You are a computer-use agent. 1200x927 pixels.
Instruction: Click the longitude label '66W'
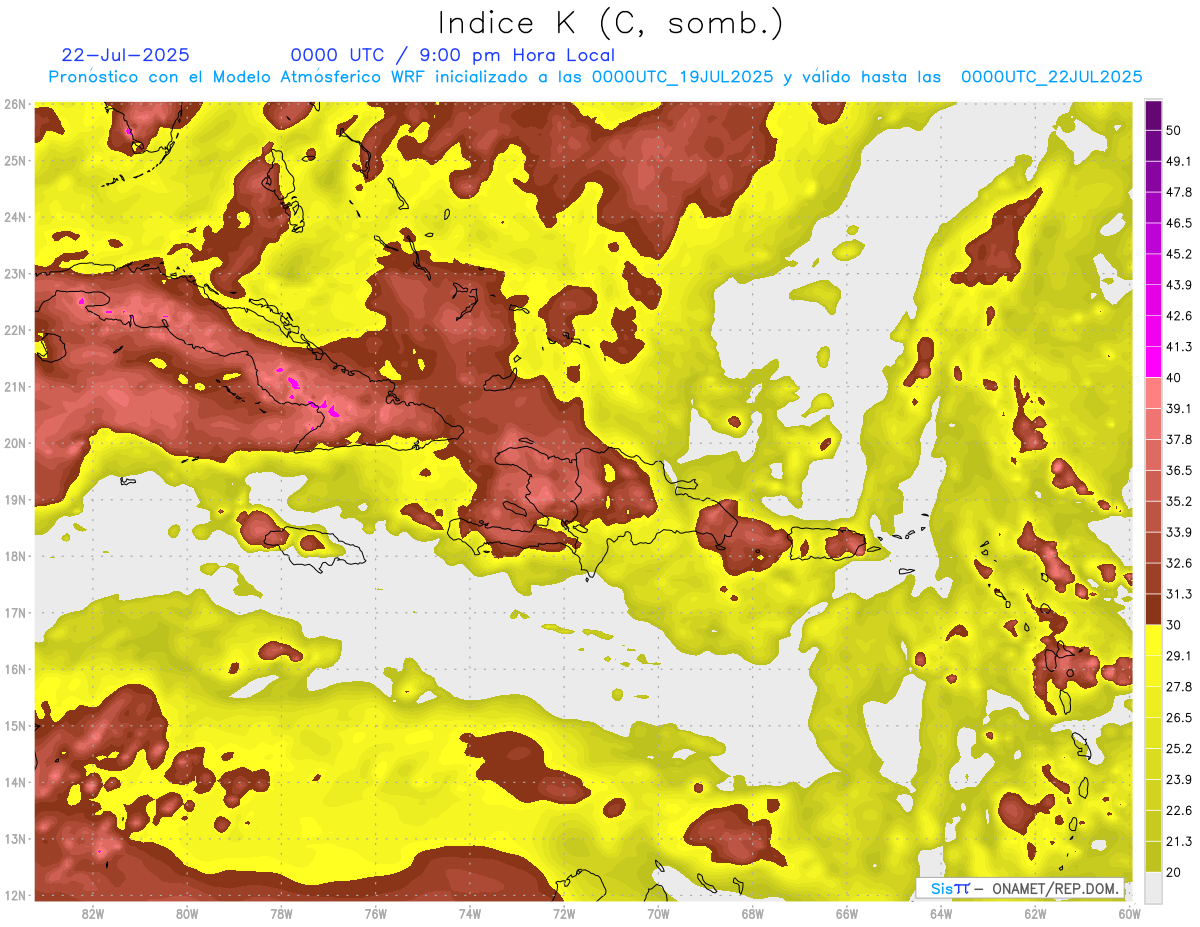pos(847,913)
